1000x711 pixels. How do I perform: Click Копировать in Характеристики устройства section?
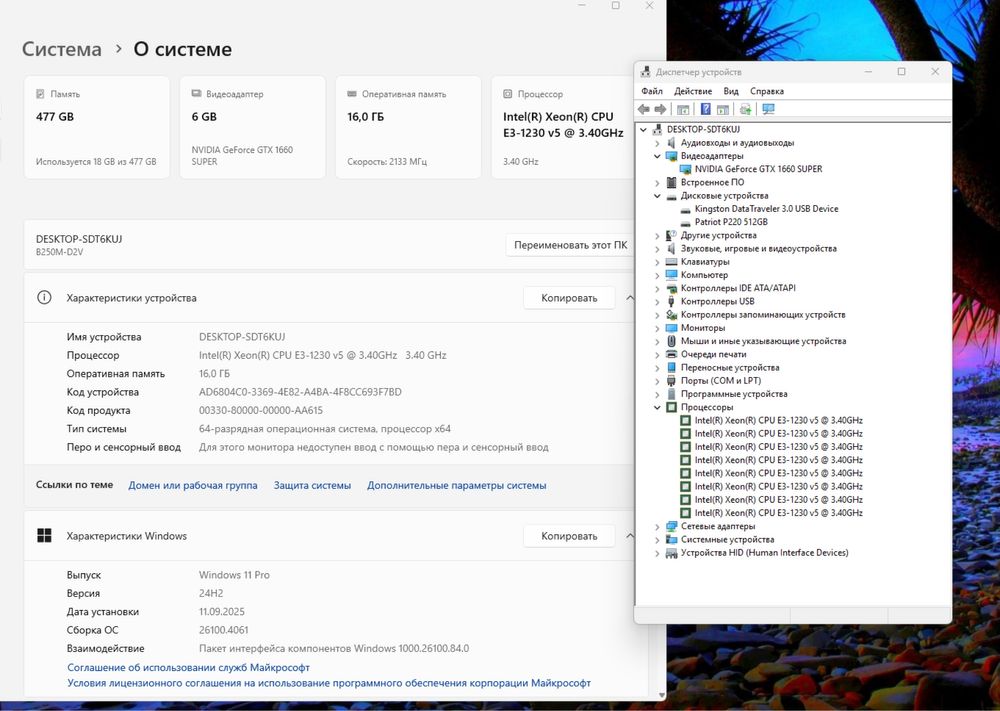(569, 298)
